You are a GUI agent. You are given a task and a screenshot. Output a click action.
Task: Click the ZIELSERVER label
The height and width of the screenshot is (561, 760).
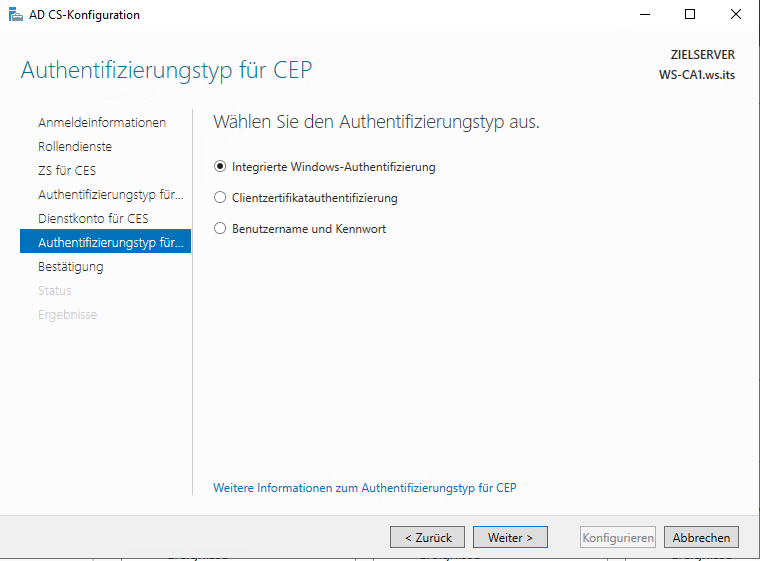coord(703,55)
